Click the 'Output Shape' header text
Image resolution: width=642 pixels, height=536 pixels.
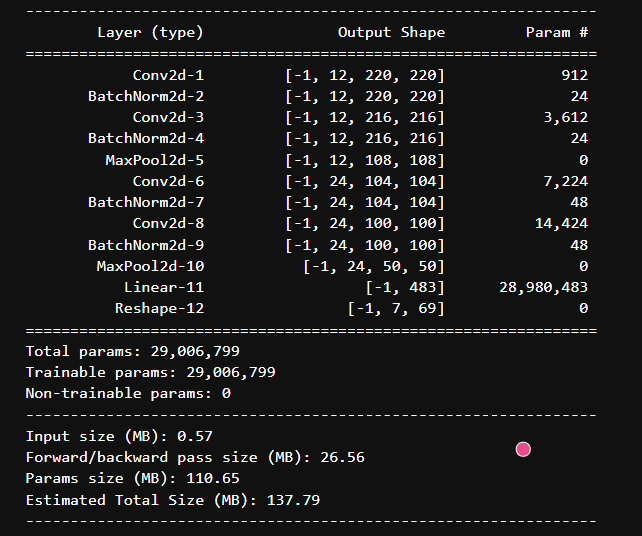point(391,32)
